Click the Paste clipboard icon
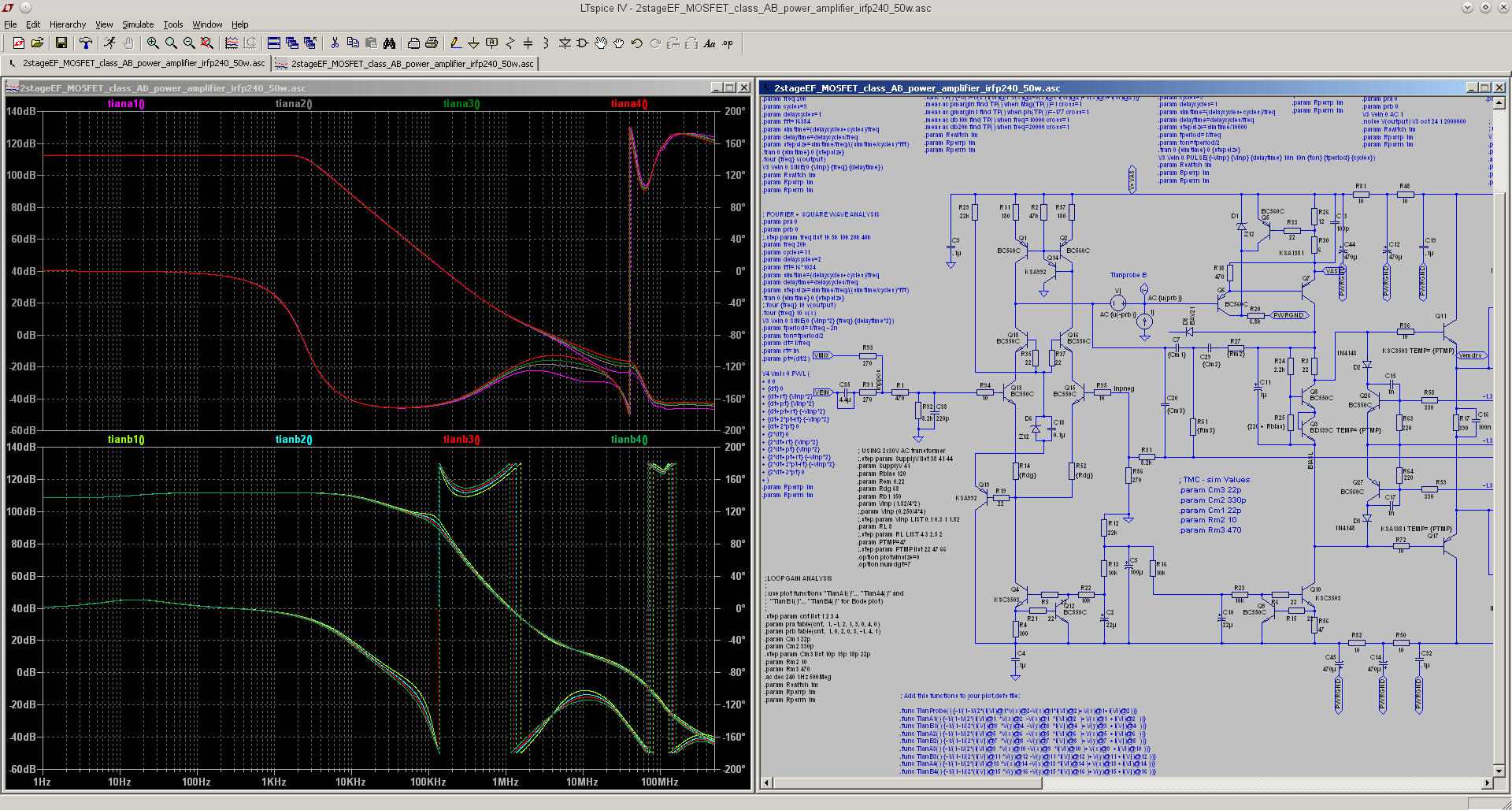Image resolution: width=1512 pixels, height=810 pixels. (x=371, y=43)
